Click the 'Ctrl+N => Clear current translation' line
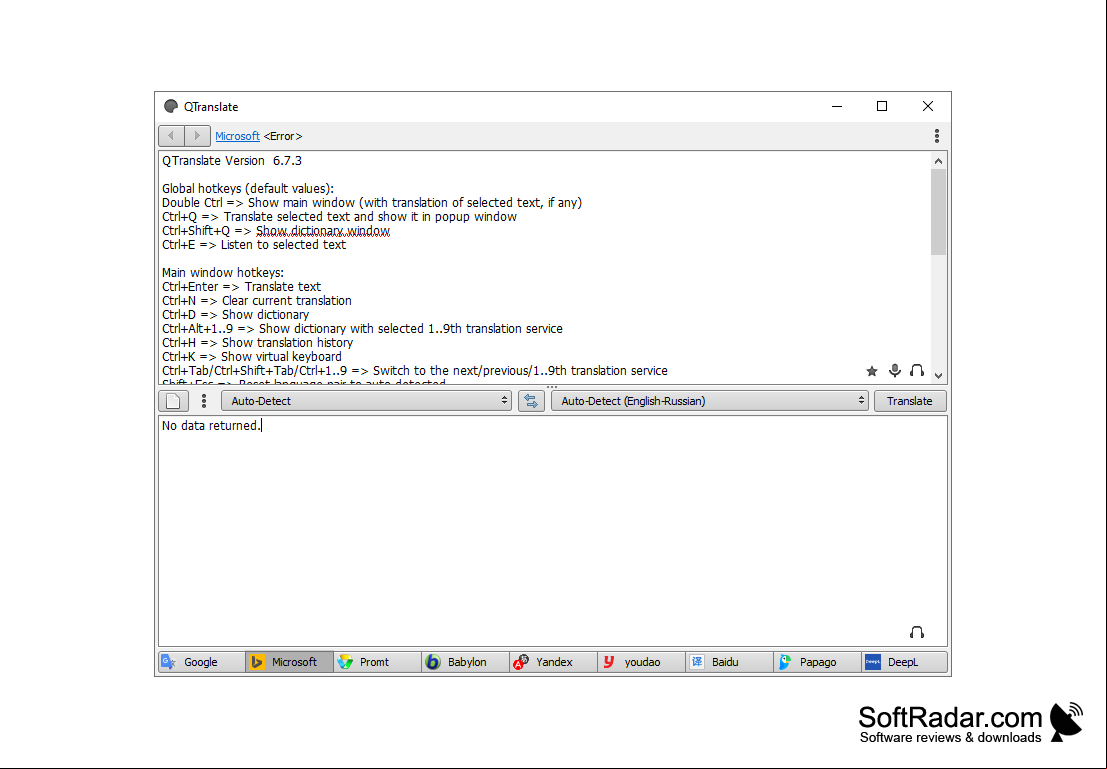The width and height of the screenshot is (1107, 769). (257, 301)
